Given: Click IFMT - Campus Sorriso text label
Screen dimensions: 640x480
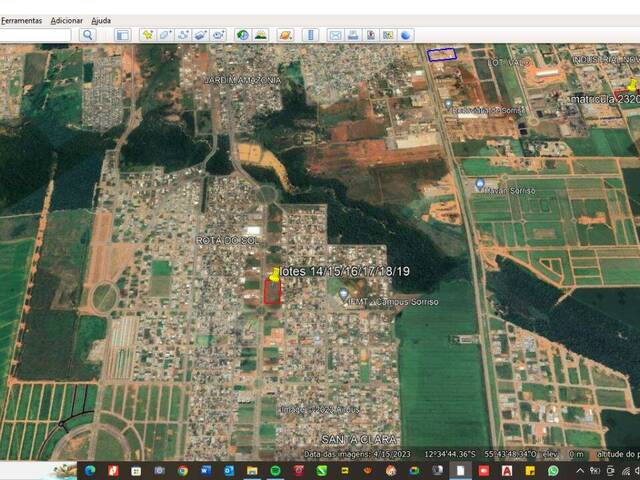Looking at the screenshot, I should [394, 302].
